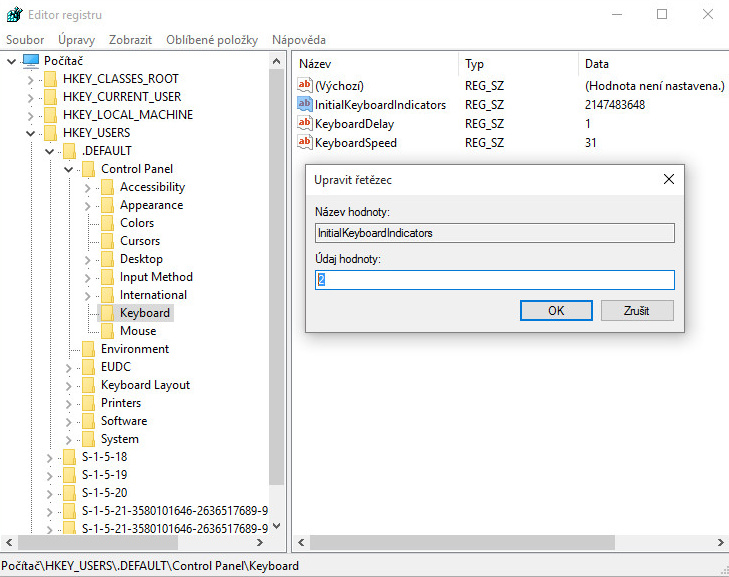729x577 pixels.
Task: Click the Environment folder icon
Action: [88, 349]
